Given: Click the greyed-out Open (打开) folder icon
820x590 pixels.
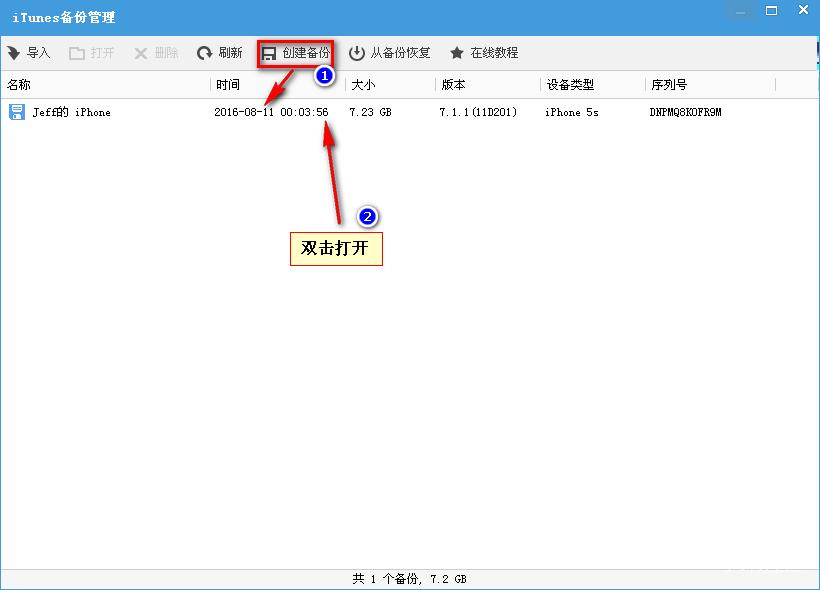Looking at the screenshot, I should (77, 53).
